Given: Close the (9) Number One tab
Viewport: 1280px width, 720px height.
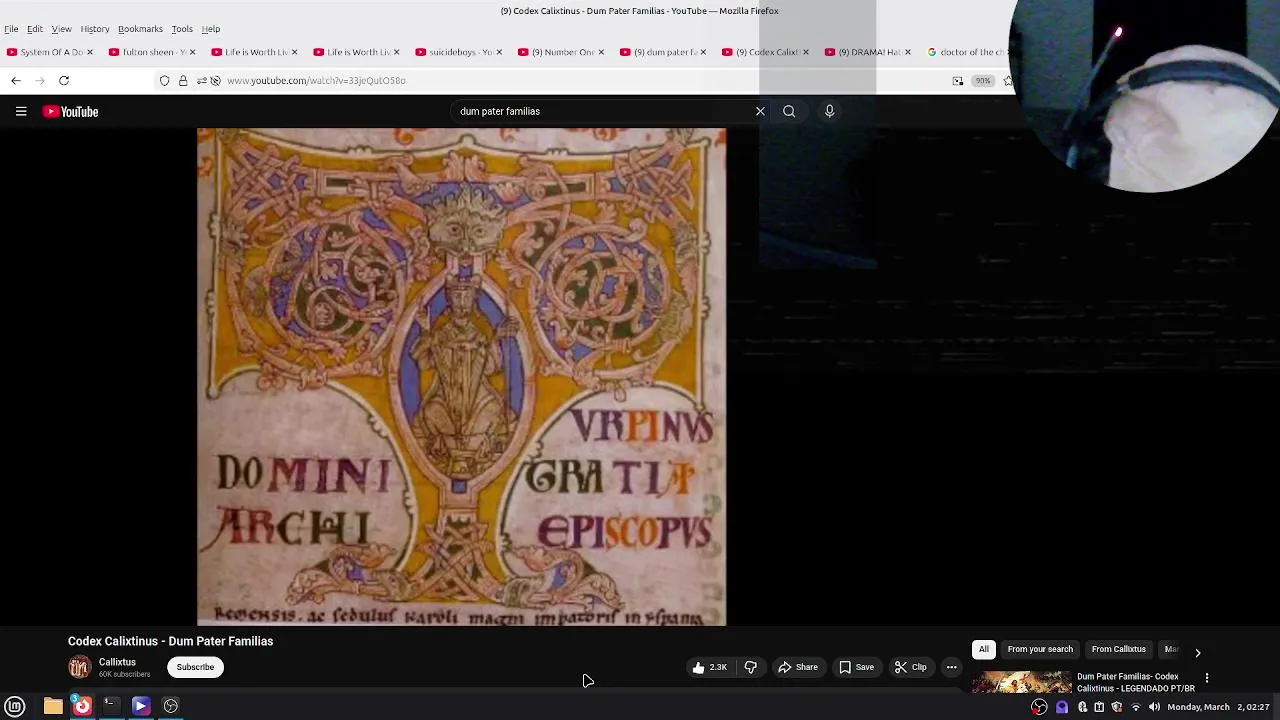Looking at the screenshot, I should coord(601,52).
